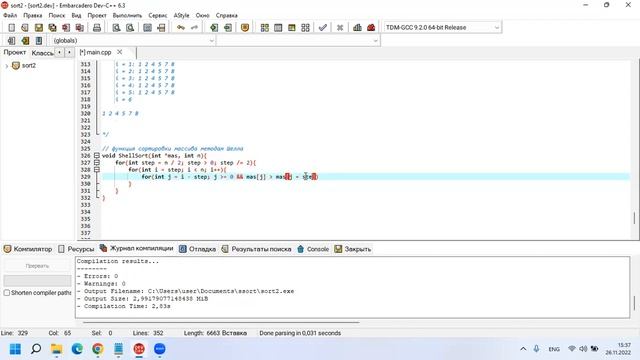The height and width of the screenshot is (360, 640).
Task: Open the Журнал компиляции tab
Action: 137,248
